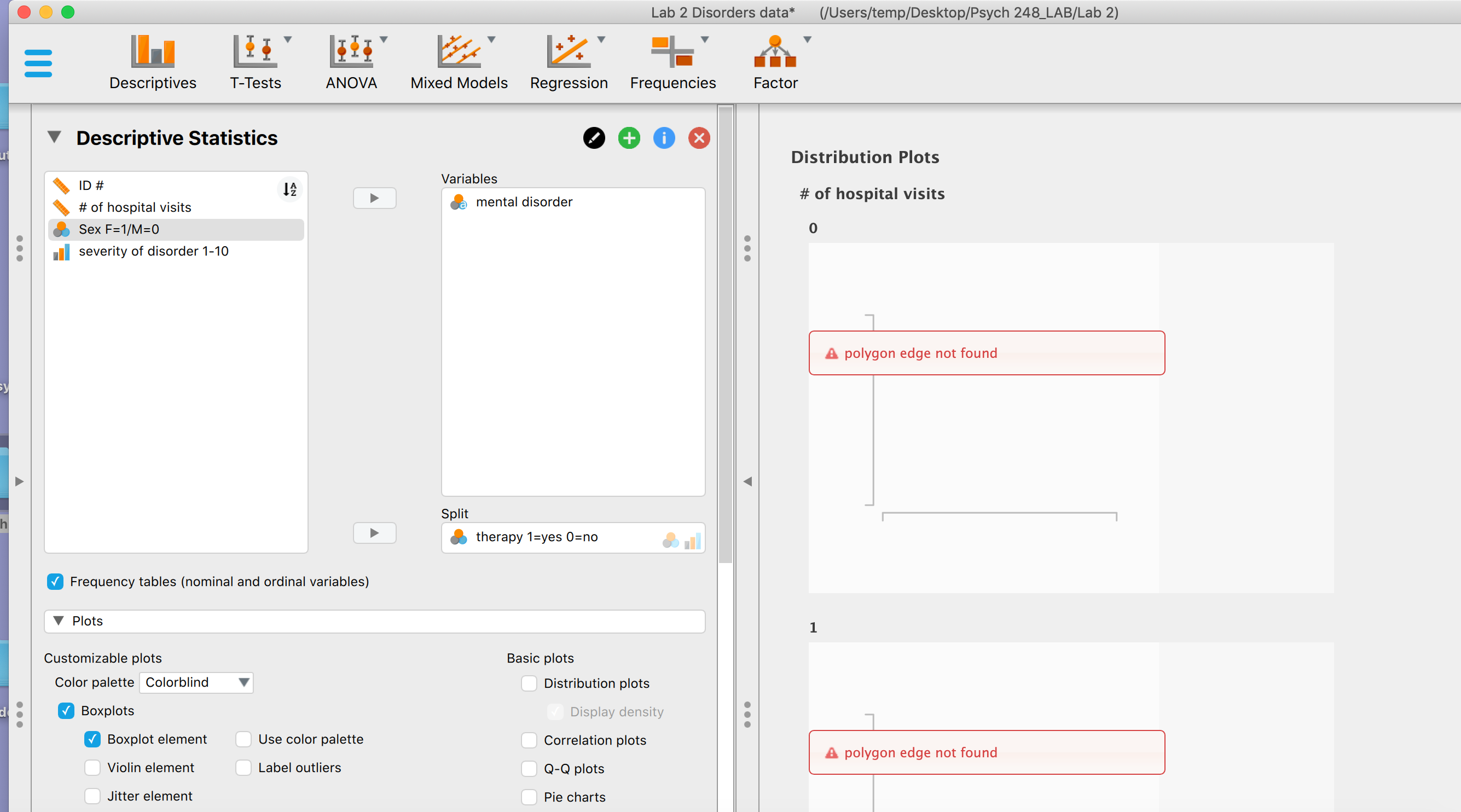Select 'mental disorder' in Variables box
This screenshot has height=812, width=1461.
pos(573,202)
